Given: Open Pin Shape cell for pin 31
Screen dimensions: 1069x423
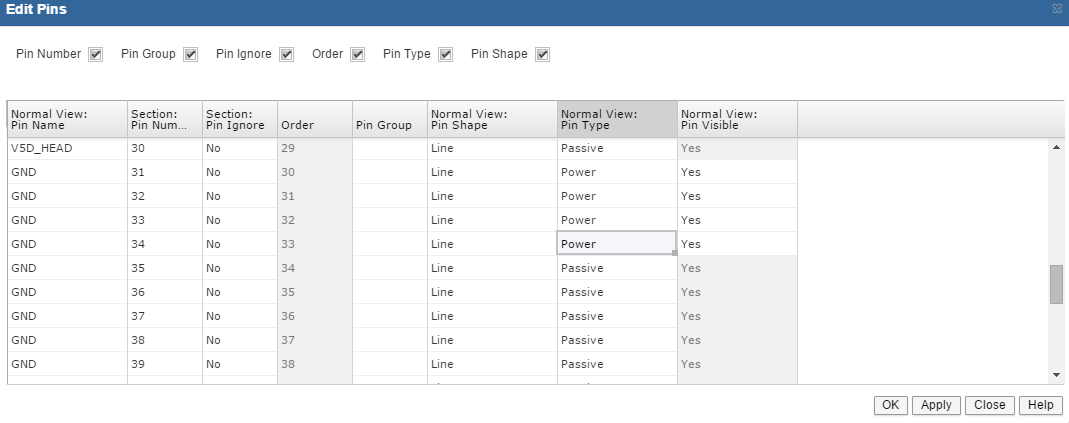Looking at the screenshot, I should [x=492, y=172].
